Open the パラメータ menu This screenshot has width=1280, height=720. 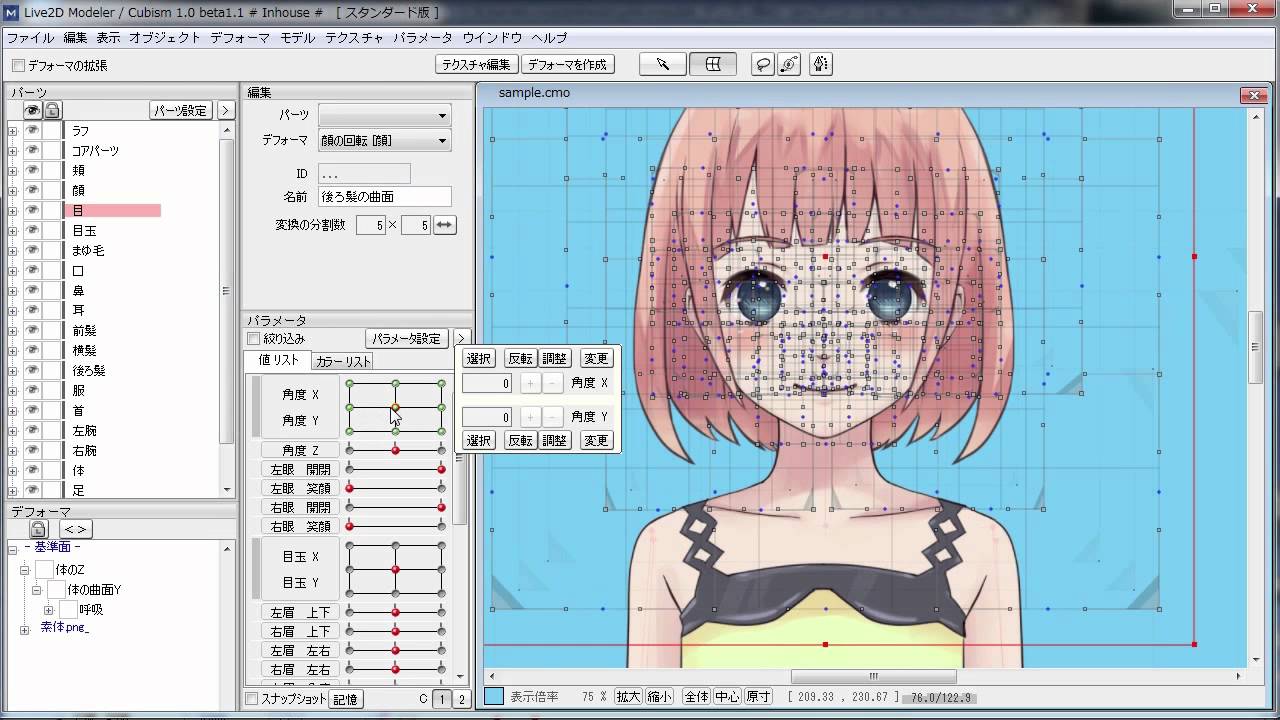(x=423, y=38)
